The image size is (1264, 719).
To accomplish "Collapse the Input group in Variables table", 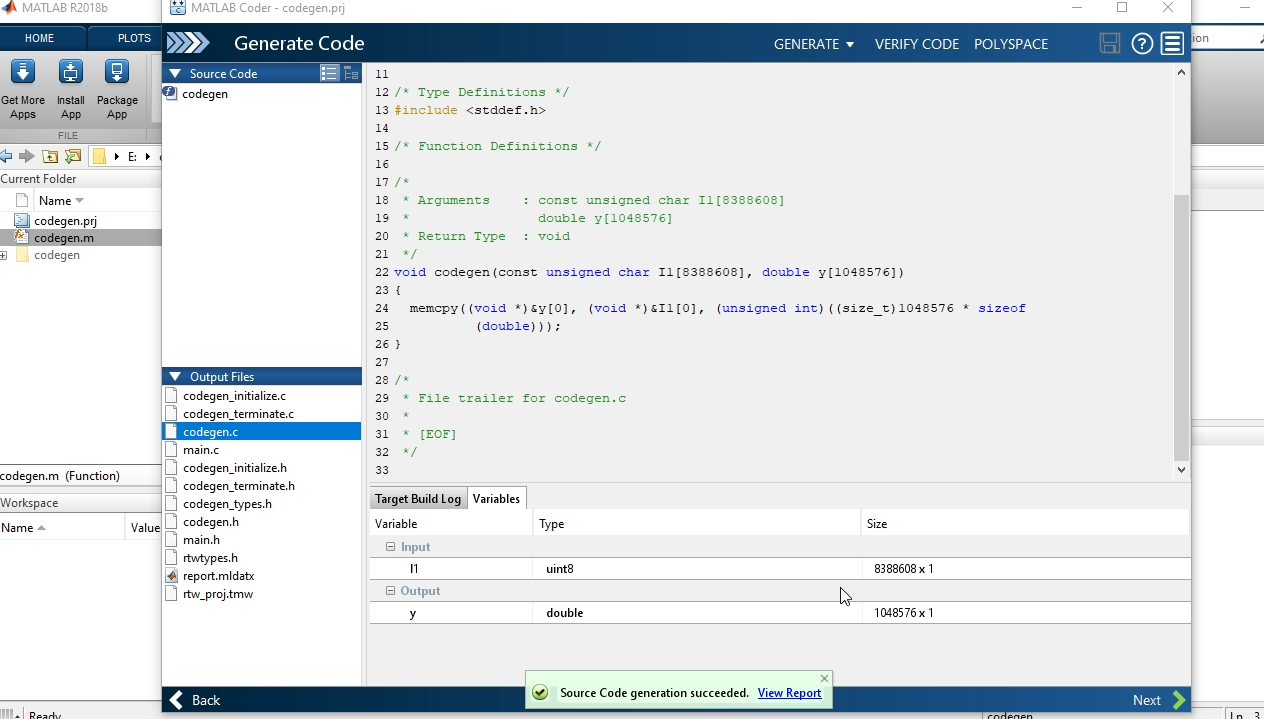I will click(x=389, y=546).
